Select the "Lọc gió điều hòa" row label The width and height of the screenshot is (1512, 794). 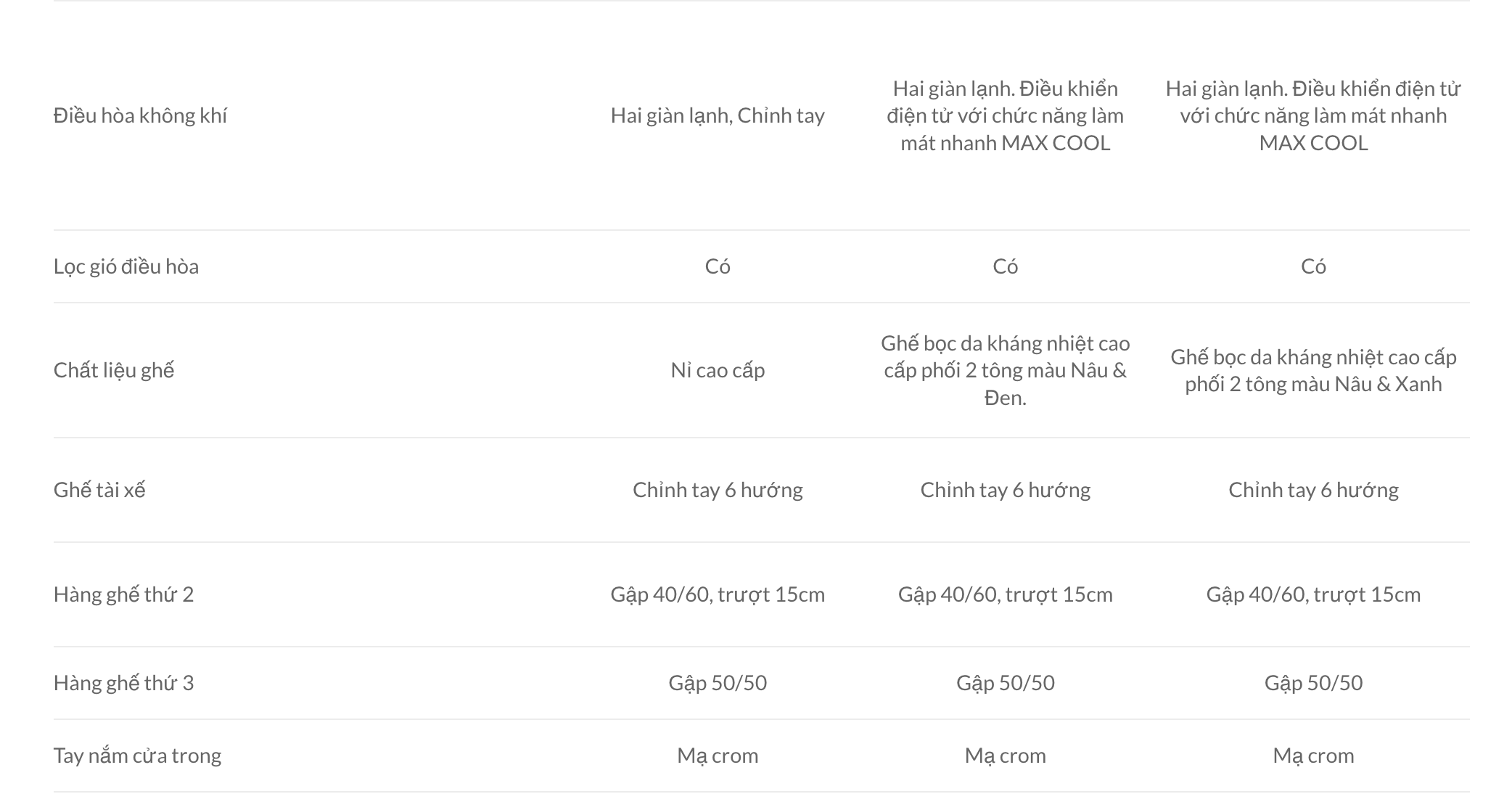tap(126, 266)
